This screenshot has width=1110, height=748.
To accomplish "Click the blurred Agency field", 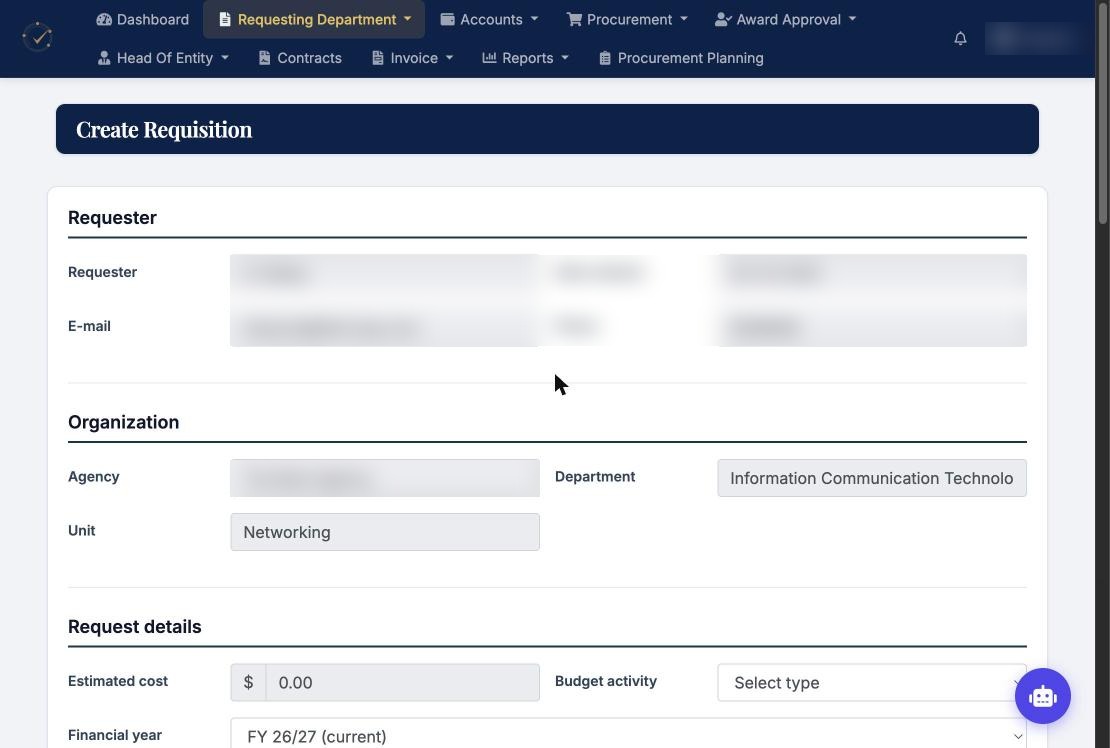I will coord(384,478).
